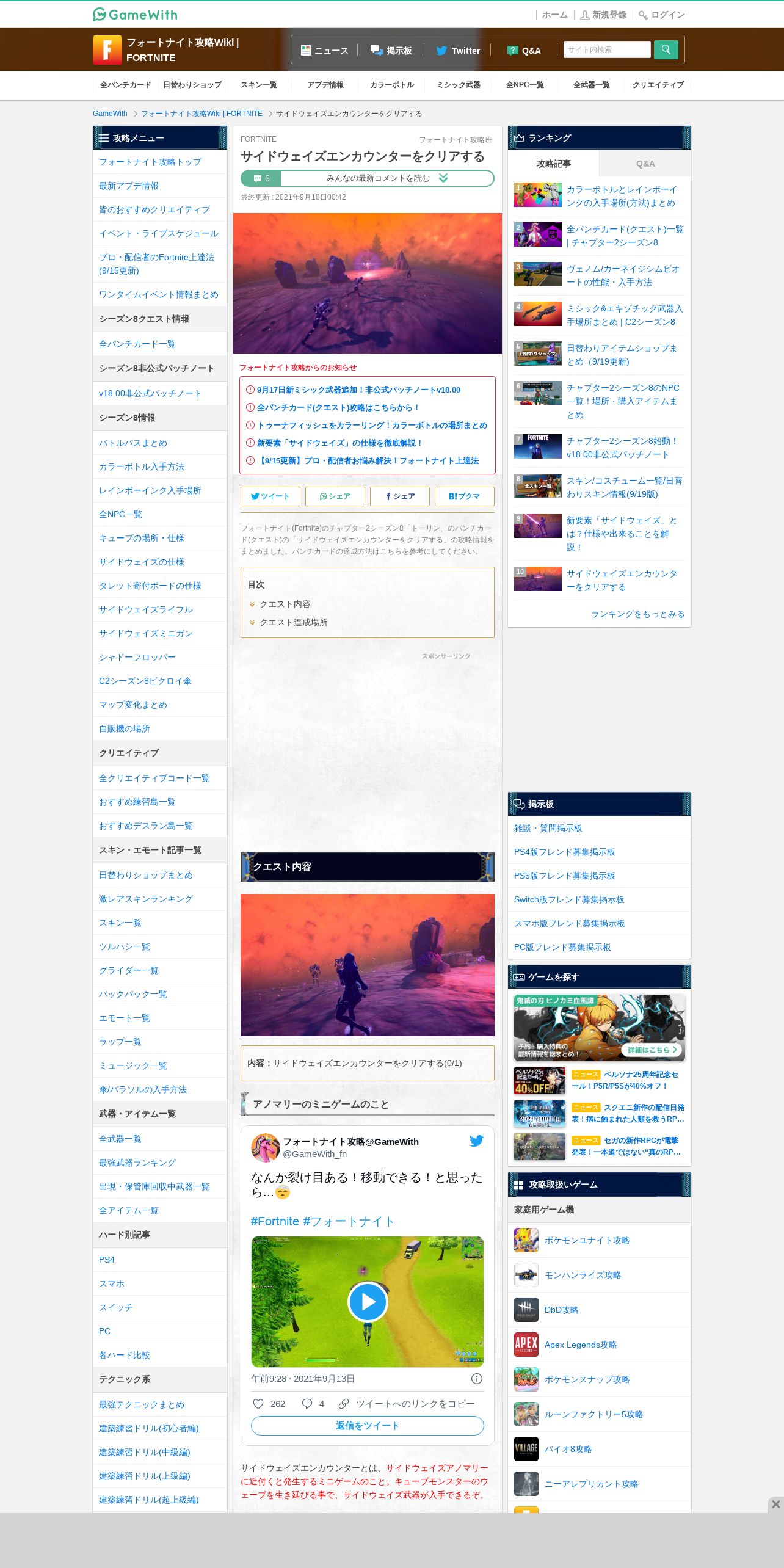
Task: Open ミシック武器 nav item
Action: coord(459,85)
